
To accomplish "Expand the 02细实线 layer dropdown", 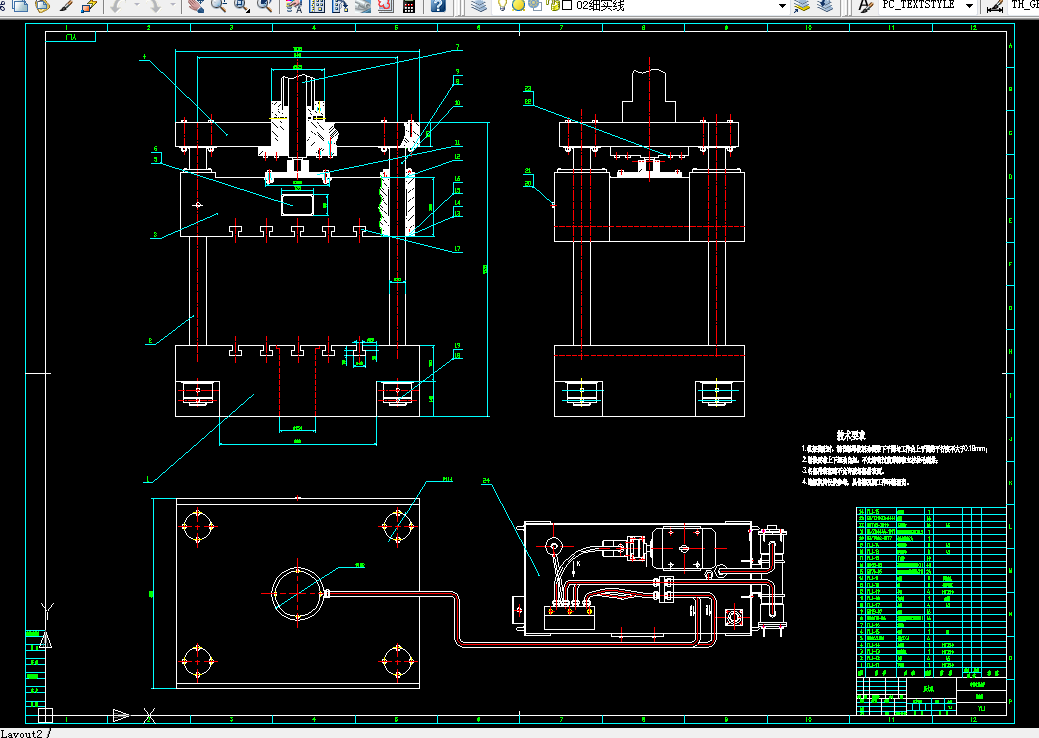I will pos(782,6).
